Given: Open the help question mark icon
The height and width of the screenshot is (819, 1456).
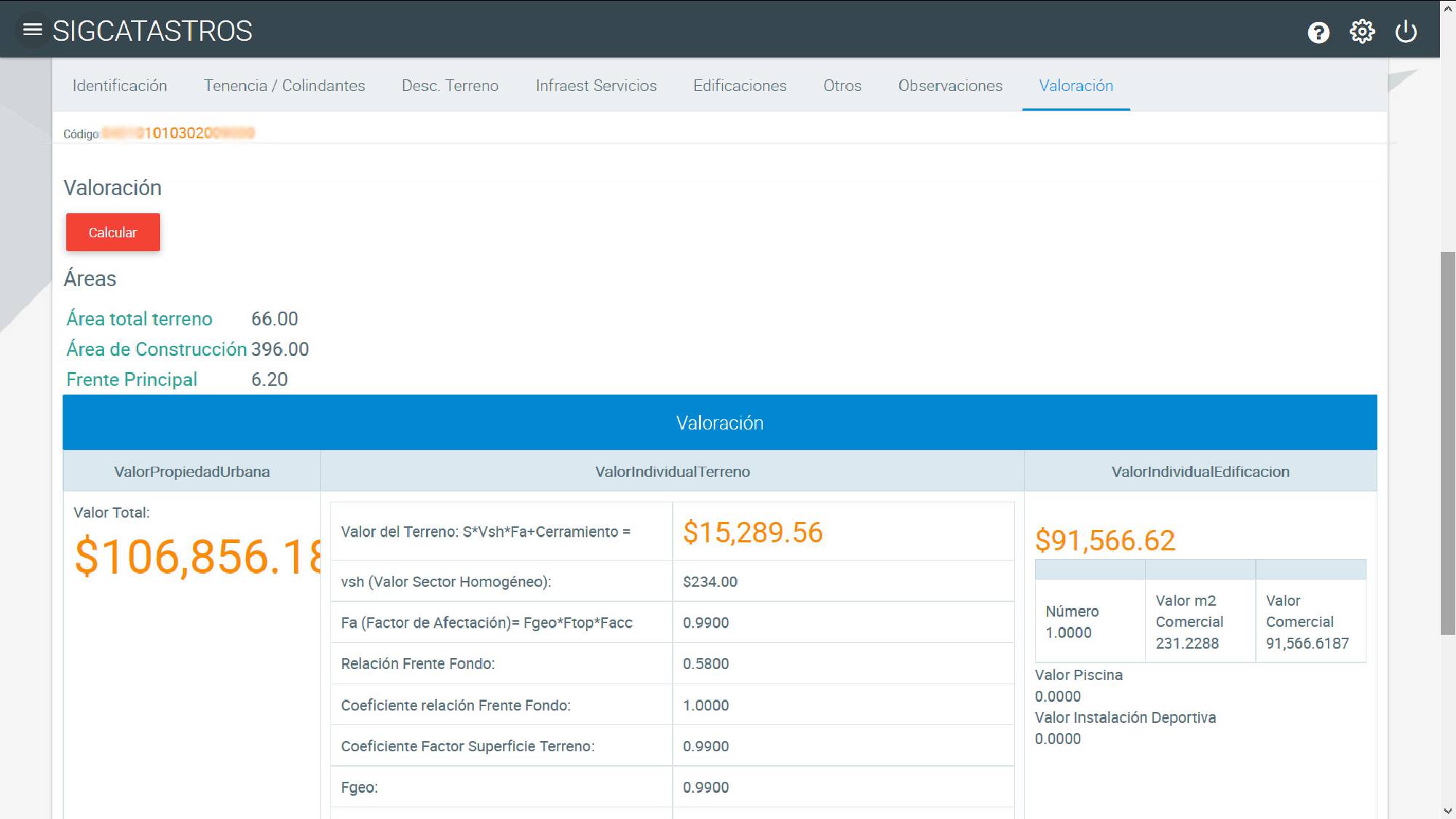Looking at the screenshot, I should coord(1318,32).
